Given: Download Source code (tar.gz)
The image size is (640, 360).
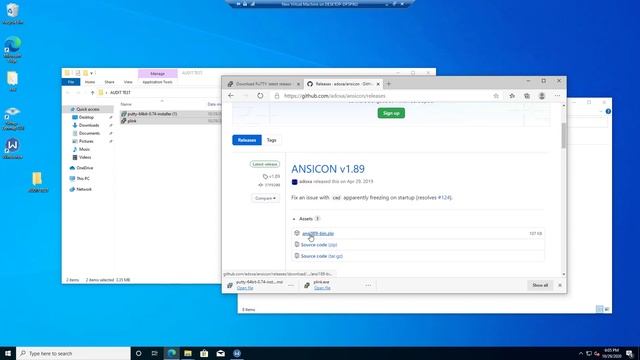Looking at the screenshot, I should (322, 256).
